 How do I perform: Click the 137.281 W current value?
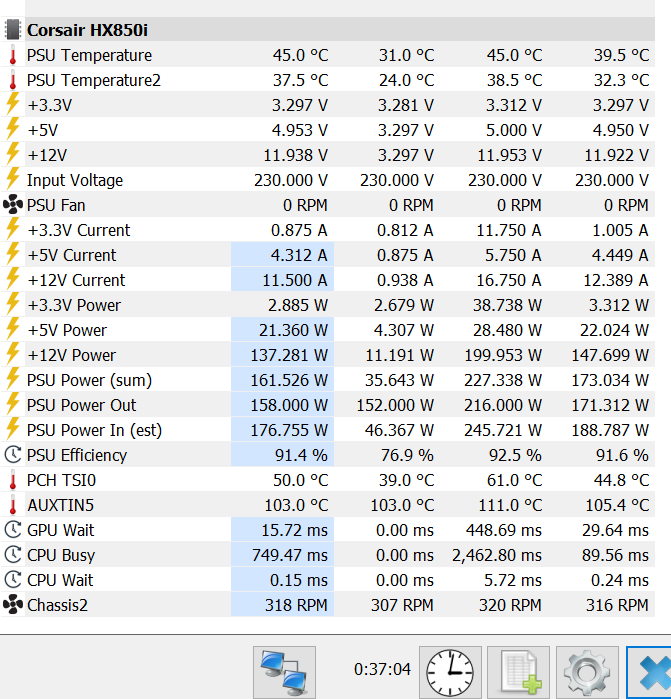(289, 355)
